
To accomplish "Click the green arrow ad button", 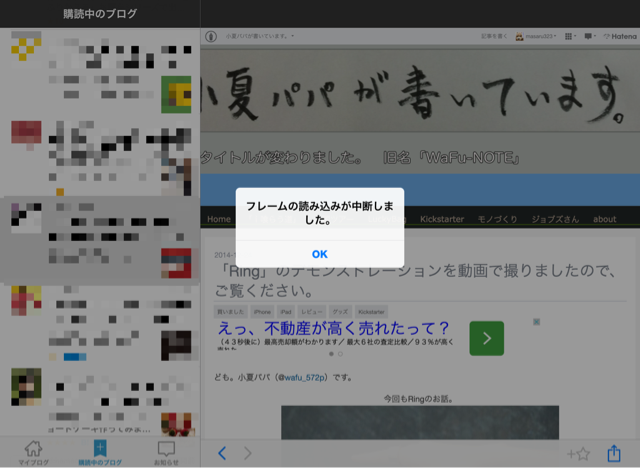I will click(x=487, y=338).
